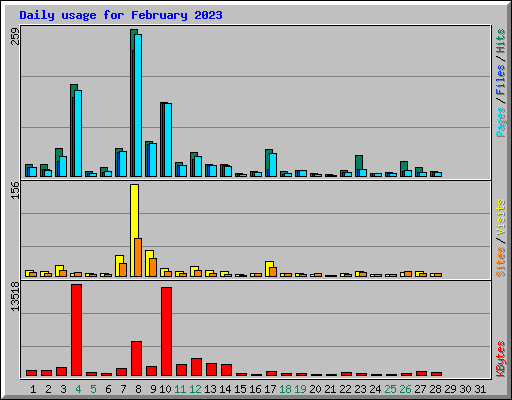The width and height of the screenshot is (512, 400).
Task: Click the 13518 axis value label
Action: [15, 297]
